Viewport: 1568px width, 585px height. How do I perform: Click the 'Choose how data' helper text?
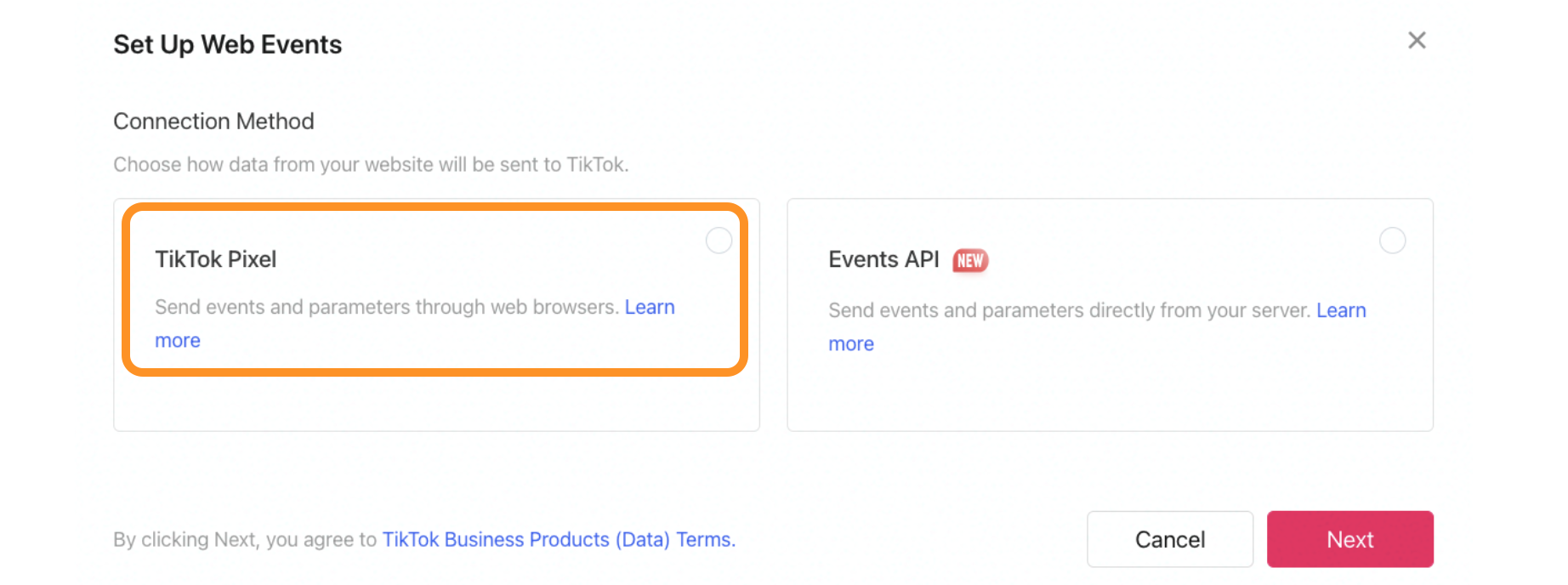coord(371,164)
